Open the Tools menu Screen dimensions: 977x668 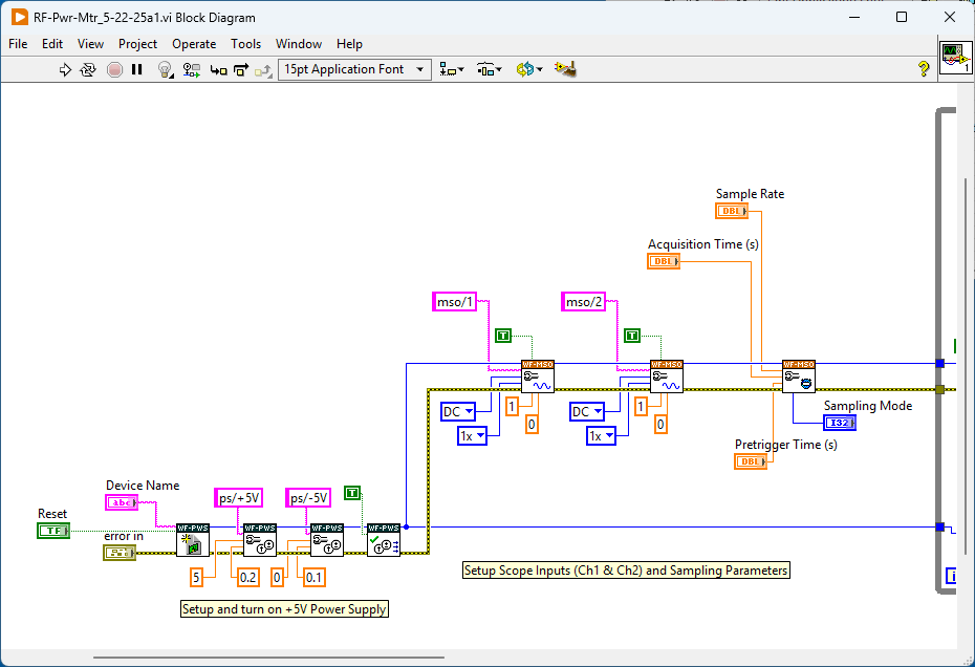(246, 44)
